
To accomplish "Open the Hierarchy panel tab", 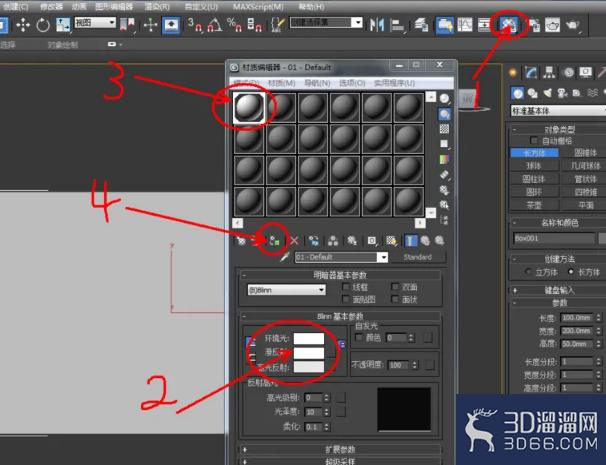I will (549, 72).
